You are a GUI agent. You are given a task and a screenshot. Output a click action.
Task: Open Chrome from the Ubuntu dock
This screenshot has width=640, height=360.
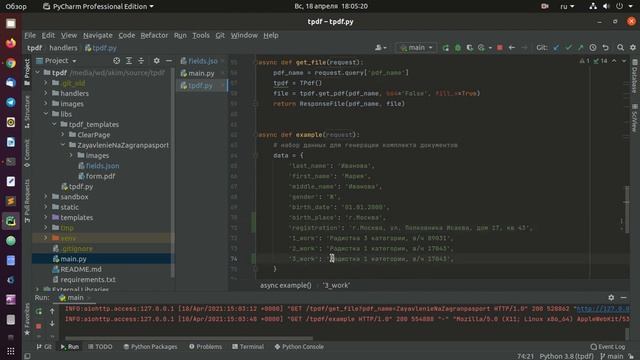click(11, 63)
